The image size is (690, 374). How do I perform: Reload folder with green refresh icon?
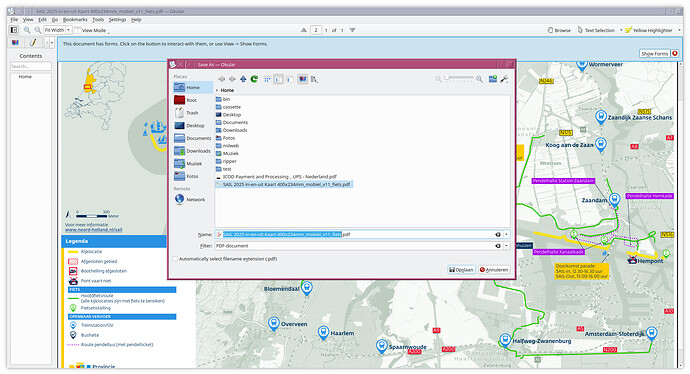(x=254, y=79)
